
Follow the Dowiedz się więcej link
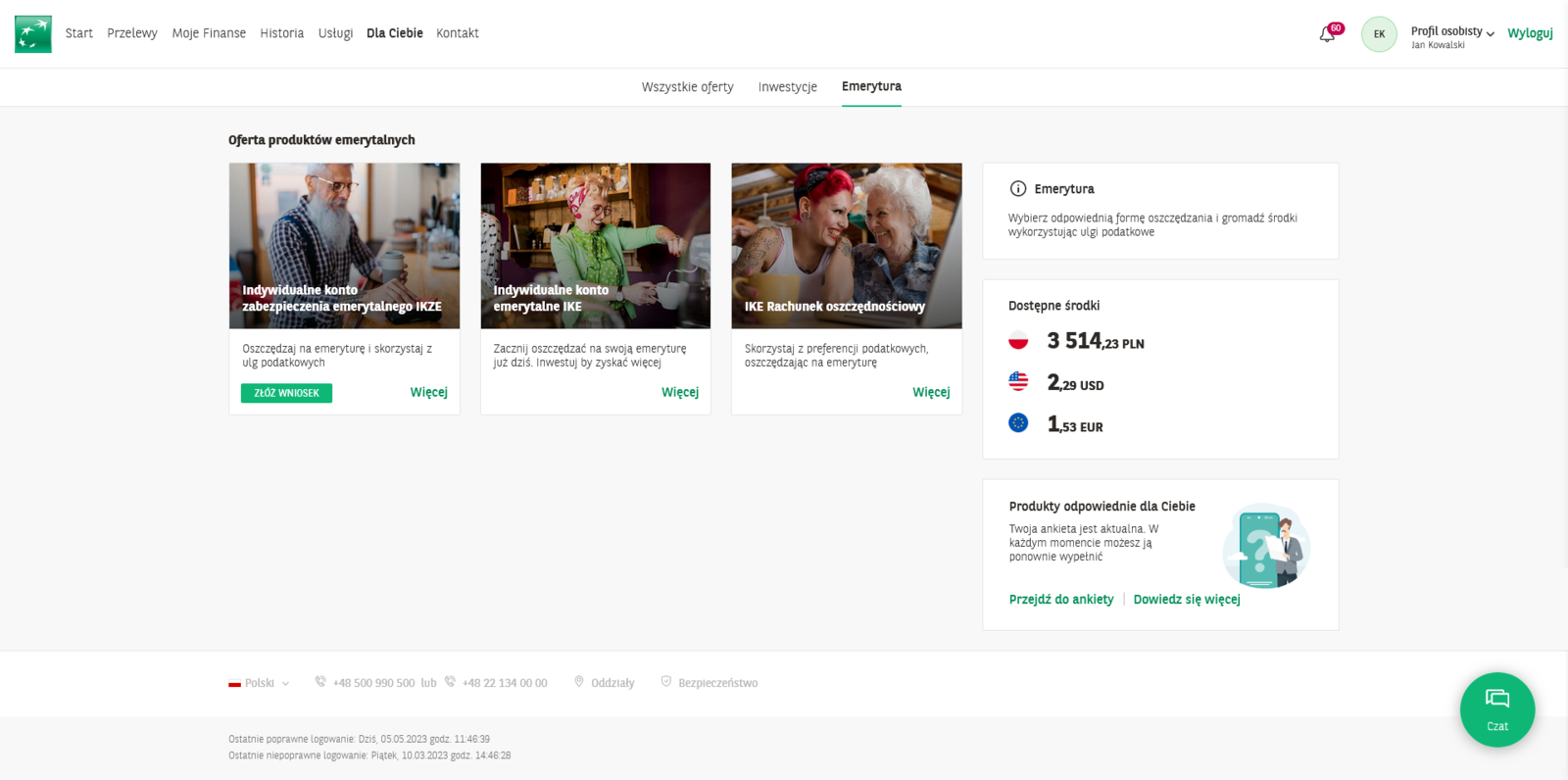(x=1187, y=600)
